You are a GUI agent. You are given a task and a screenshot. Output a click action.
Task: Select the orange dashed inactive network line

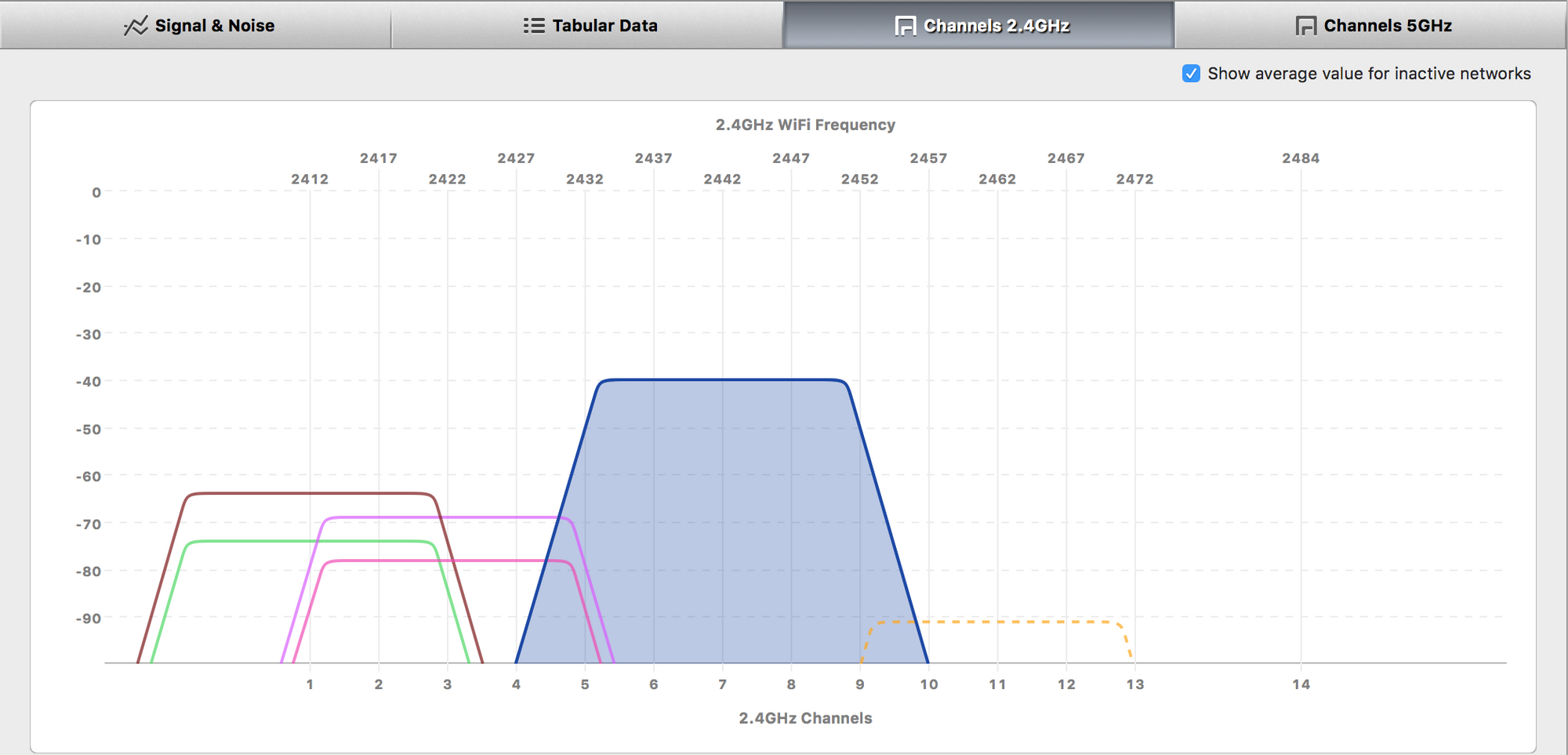[997, 622]
